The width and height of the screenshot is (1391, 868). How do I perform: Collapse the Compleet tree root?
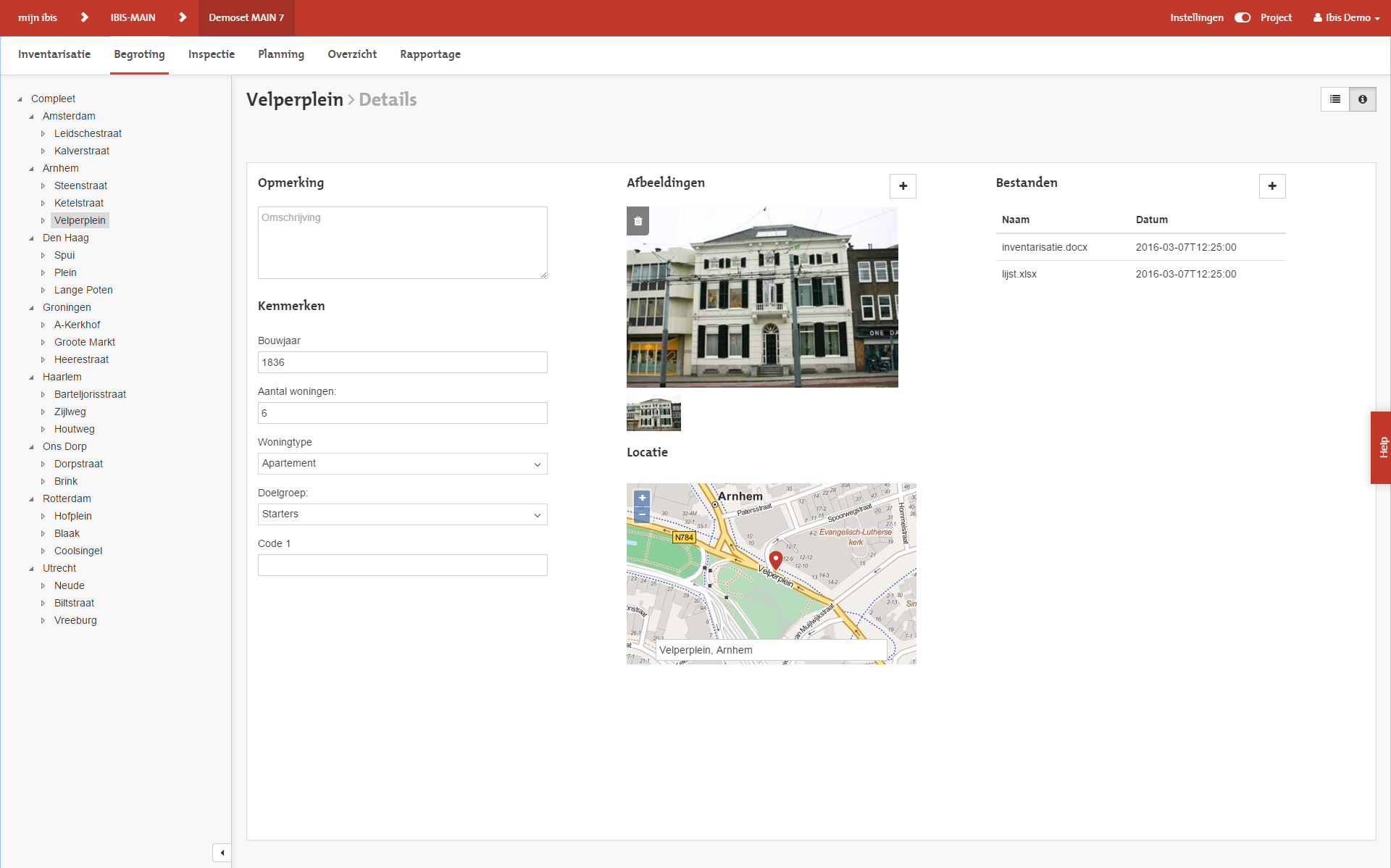(20, 99)
